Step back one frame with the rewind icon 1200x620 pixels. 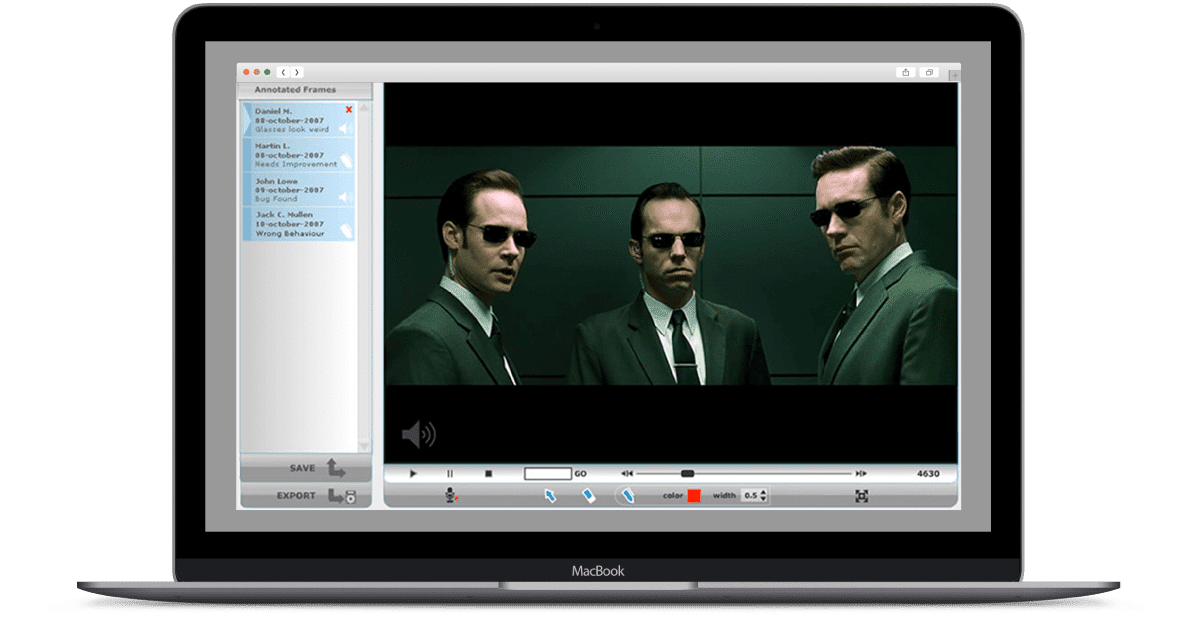point(627,474)
